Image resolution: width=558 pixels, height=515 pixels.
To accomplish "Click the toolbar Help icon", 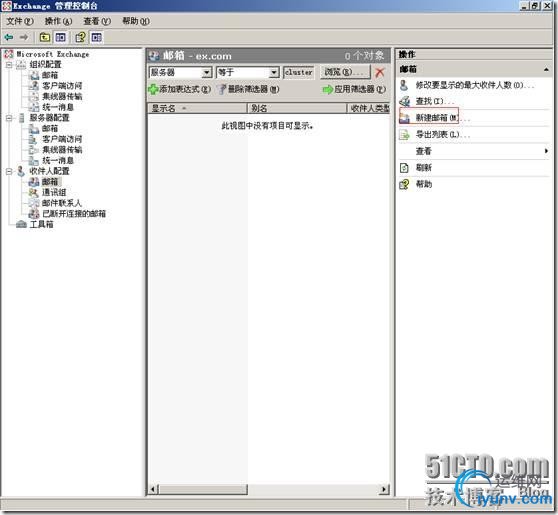I will [80, 37].
